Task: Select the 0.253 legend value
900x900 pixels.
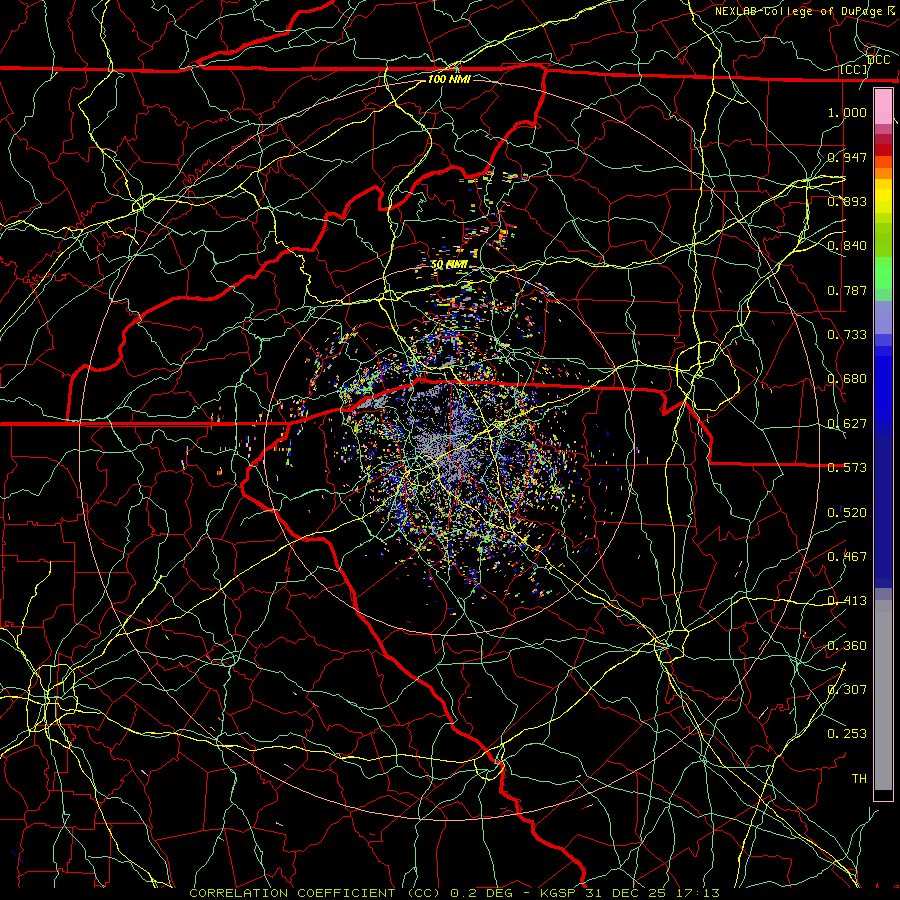Action: click(847, 734)
